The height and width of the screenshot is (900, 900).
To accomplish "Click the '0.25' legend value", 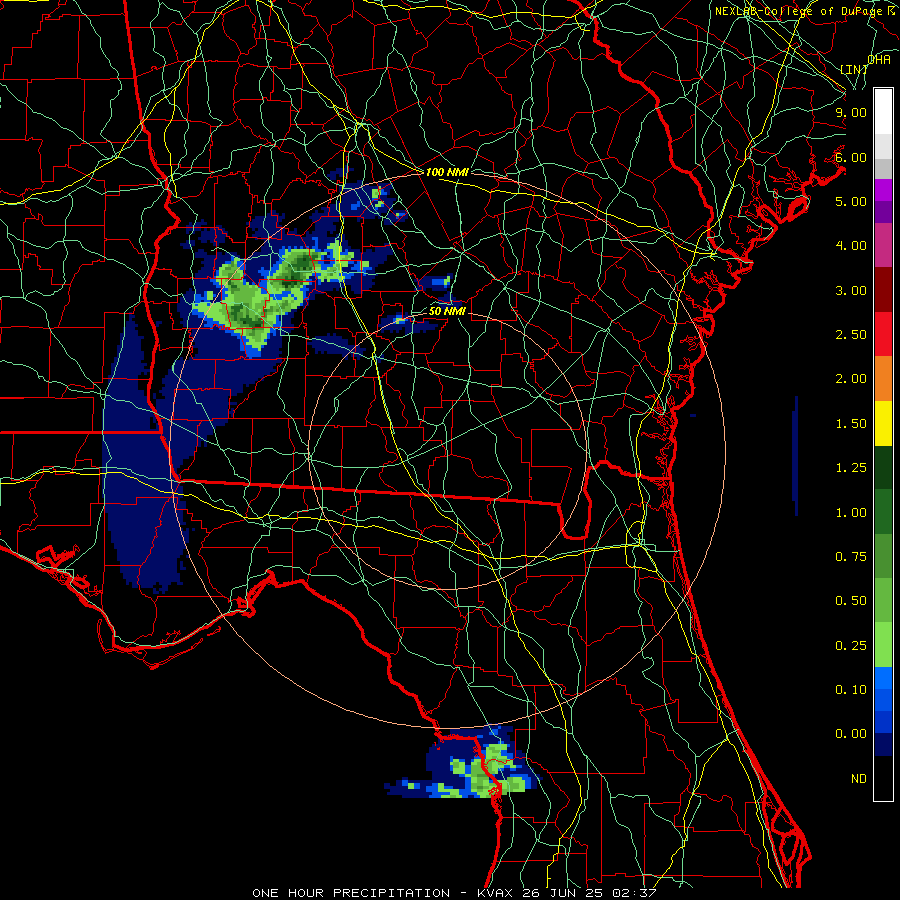I will 851,646.
